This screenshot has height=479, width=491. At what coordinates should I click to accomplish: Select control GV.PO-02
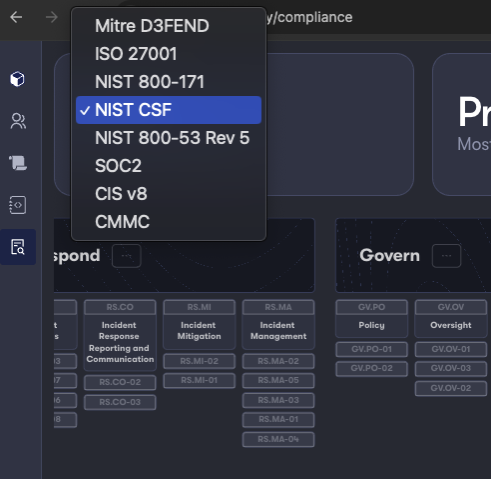point(372,369)
